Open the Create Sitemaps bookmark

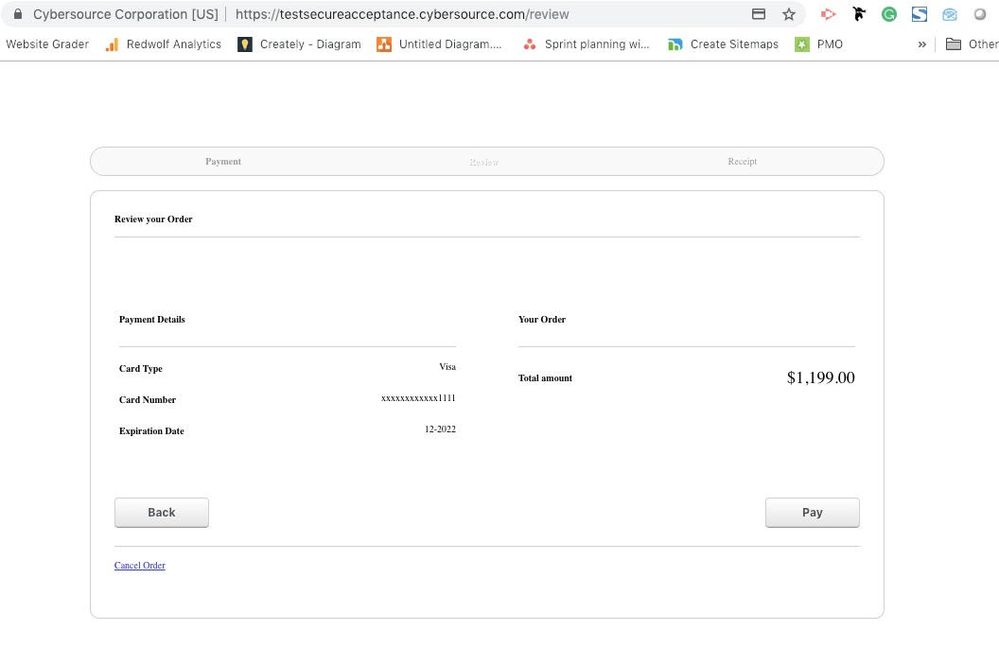(x=722, y=44)
